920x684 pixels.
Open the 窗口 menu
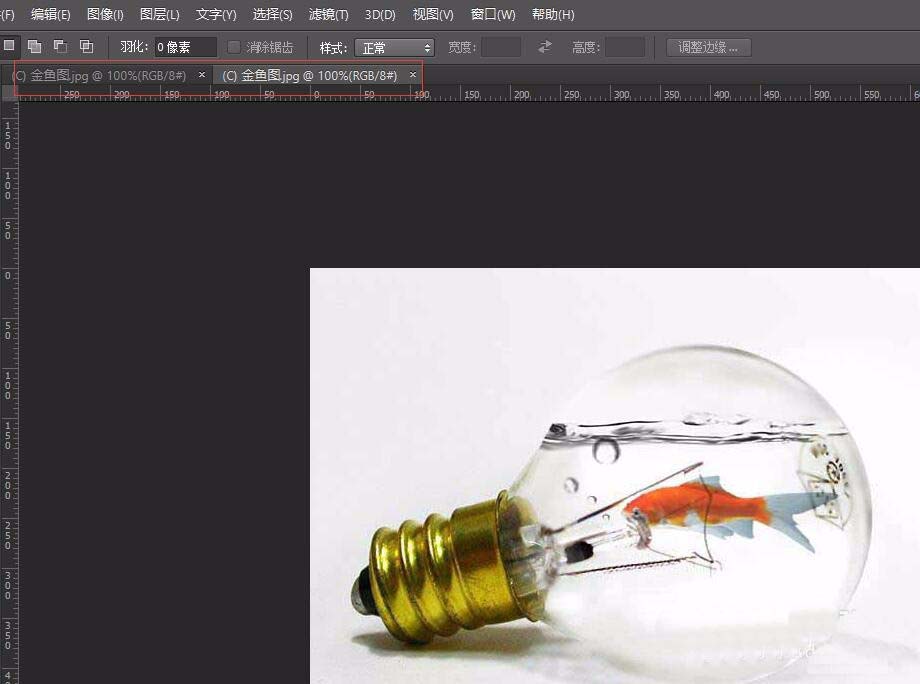click(x=491, y=14)
